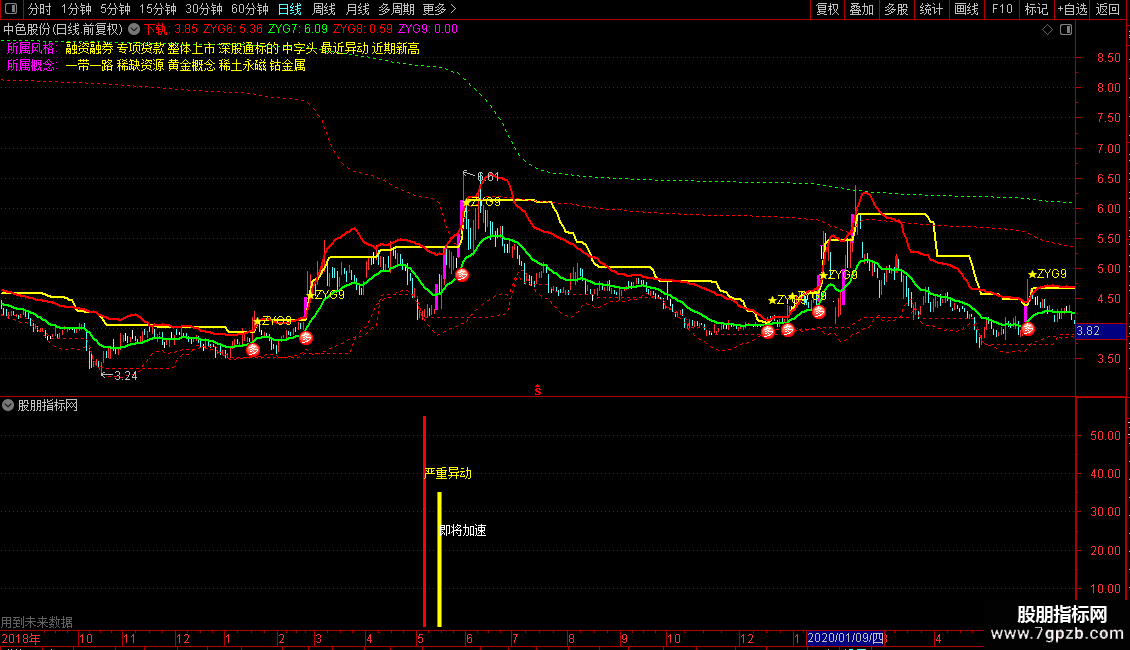Open the main chart indicator dropdown arrow
Screen dimensions: 1130x650
pyautogui.click(x=134, y=30)
